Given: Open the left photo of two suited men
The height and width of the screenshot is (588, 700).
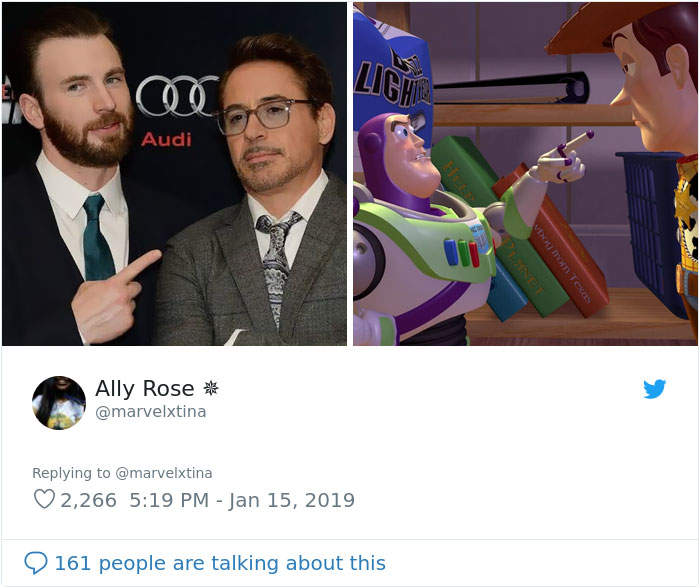Looking at the screenshot, I should coord(174,174).
